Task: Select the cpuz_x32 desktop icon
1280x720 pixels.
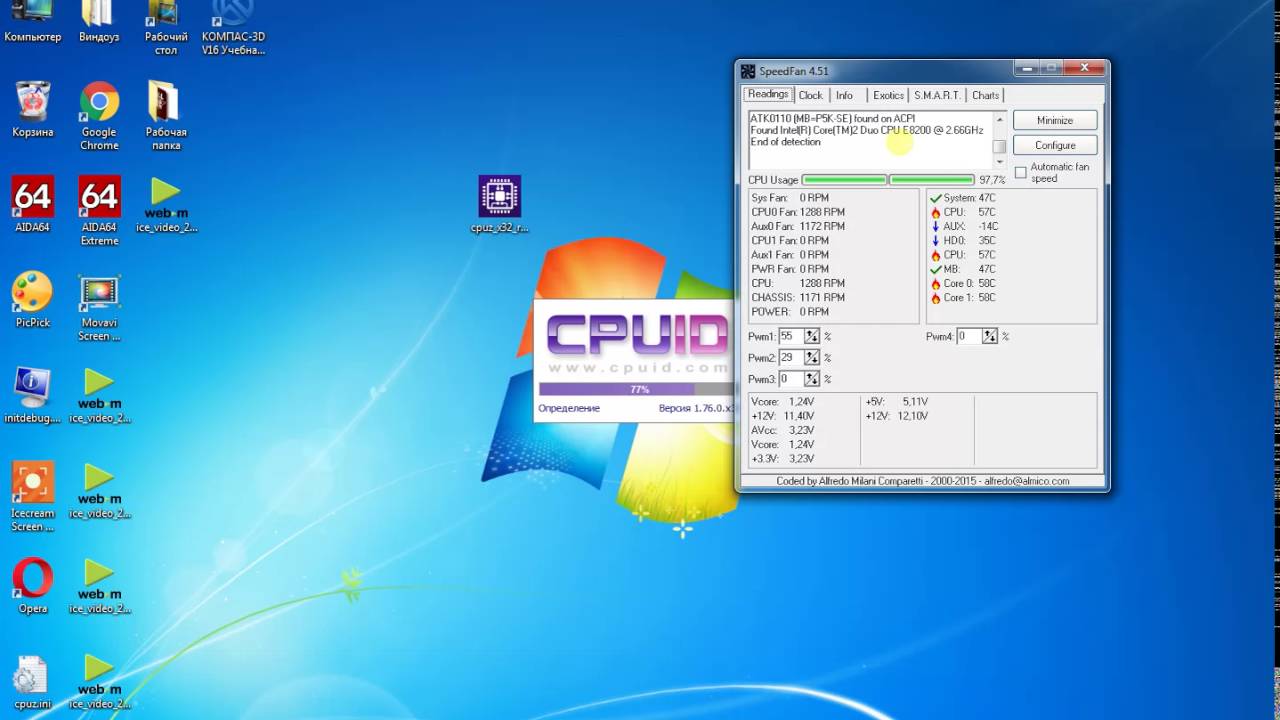Action: (499, 205)
